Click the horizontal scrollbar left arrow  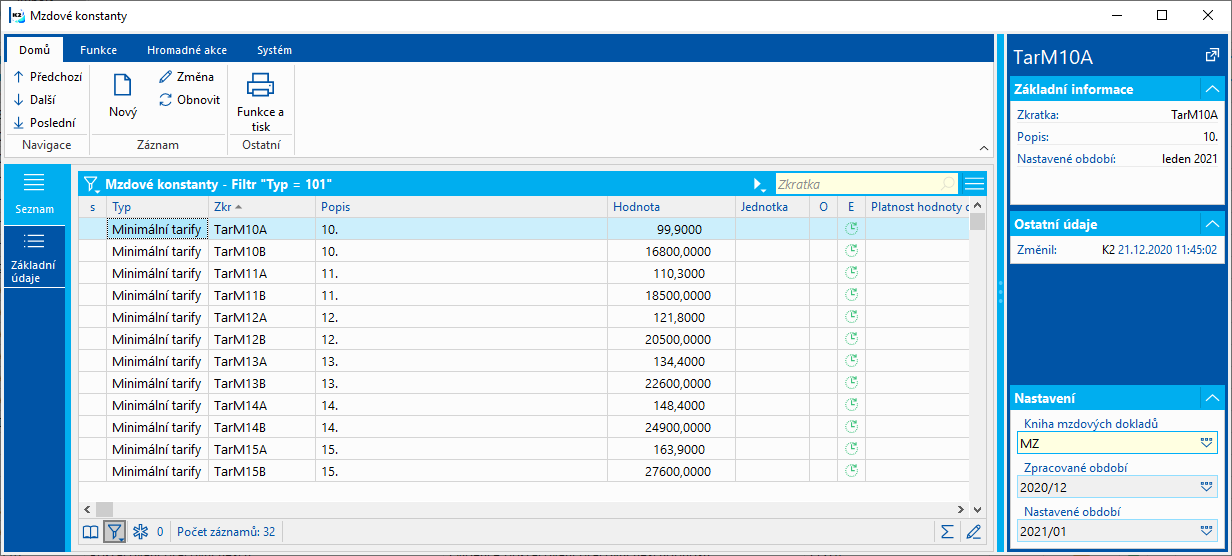click(87, 509)
